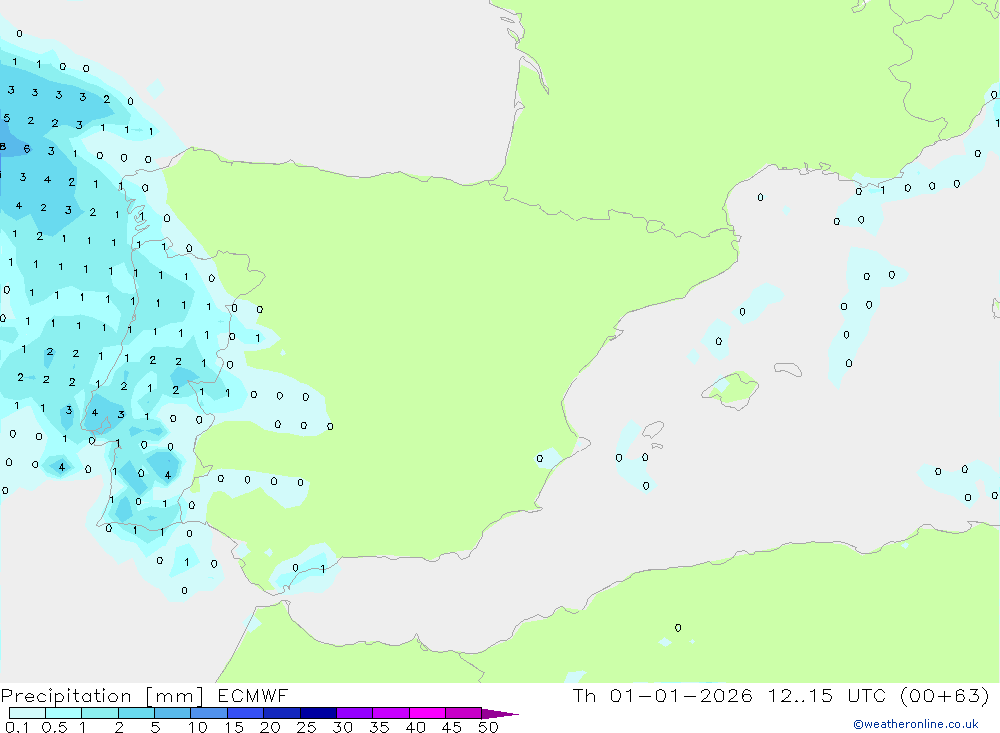Click the legend label '50'

[x=488, y=727]
